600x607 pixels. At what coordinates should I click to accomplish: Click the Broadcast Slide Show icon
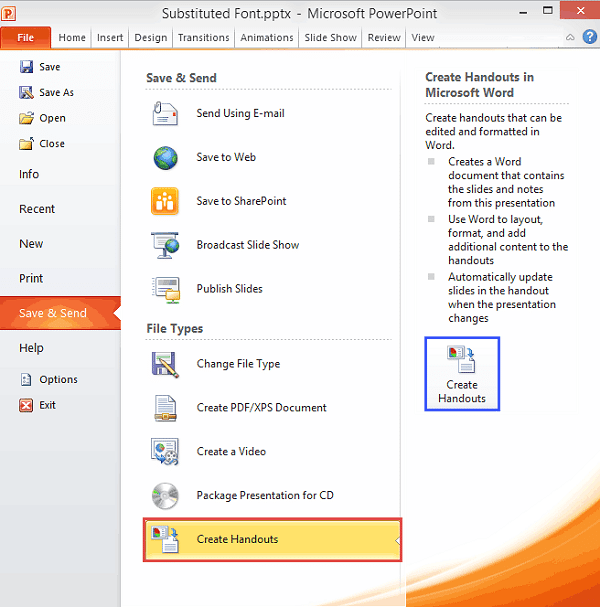[x=165, y=245]
